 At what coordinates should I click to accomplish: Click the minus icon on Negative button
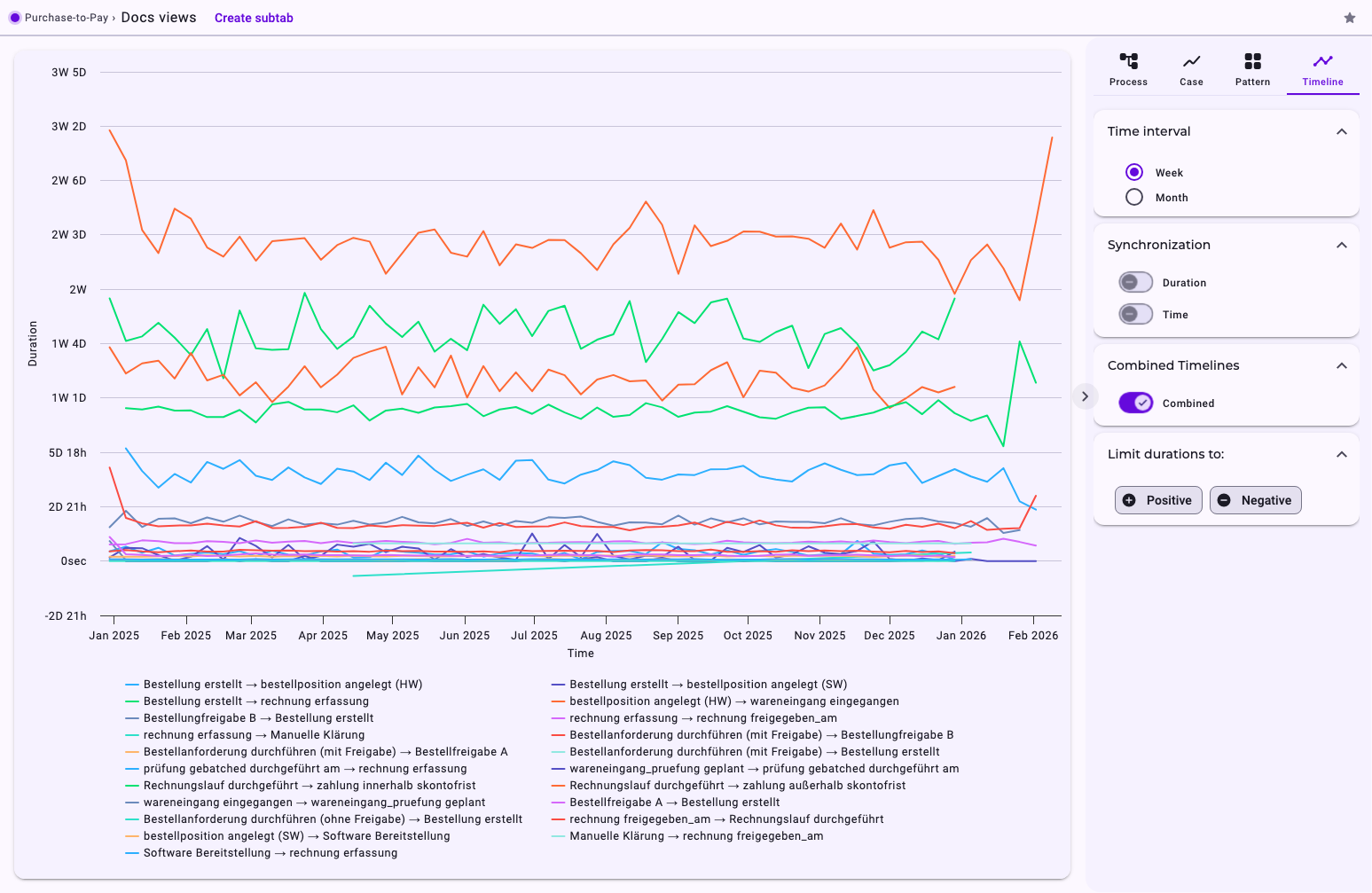[x=1224, y=500]
